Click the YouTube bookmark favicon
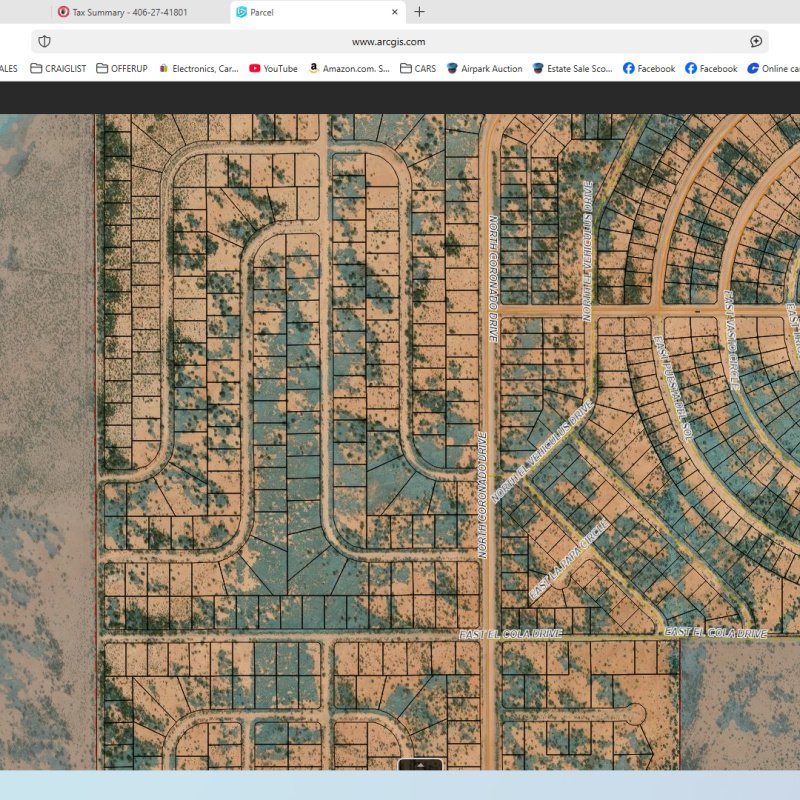The image size is (800, 800). [x=255, y=68]
